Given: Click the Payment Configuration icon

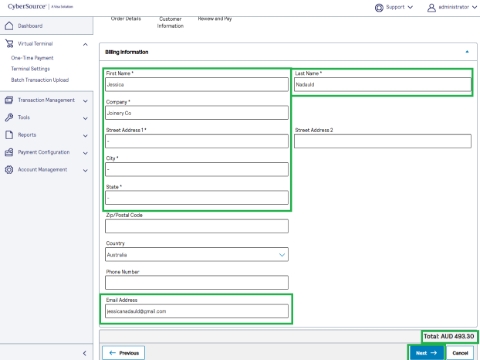Looking at the screenshot, I should tap(9, 152).
